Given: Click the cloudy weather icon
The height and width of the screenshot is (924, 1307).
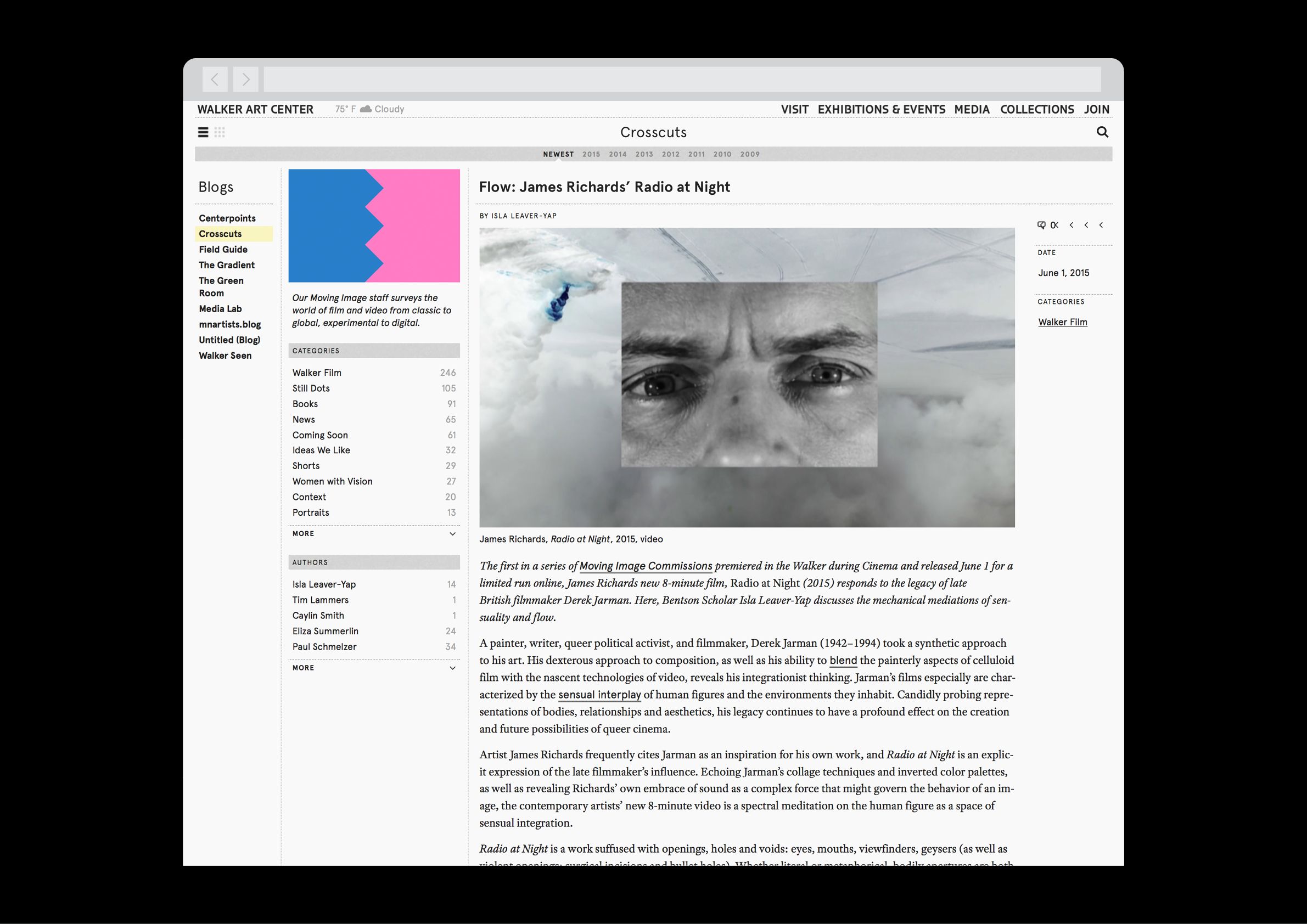Looking at the screenshot, I should tap(366, 109).
